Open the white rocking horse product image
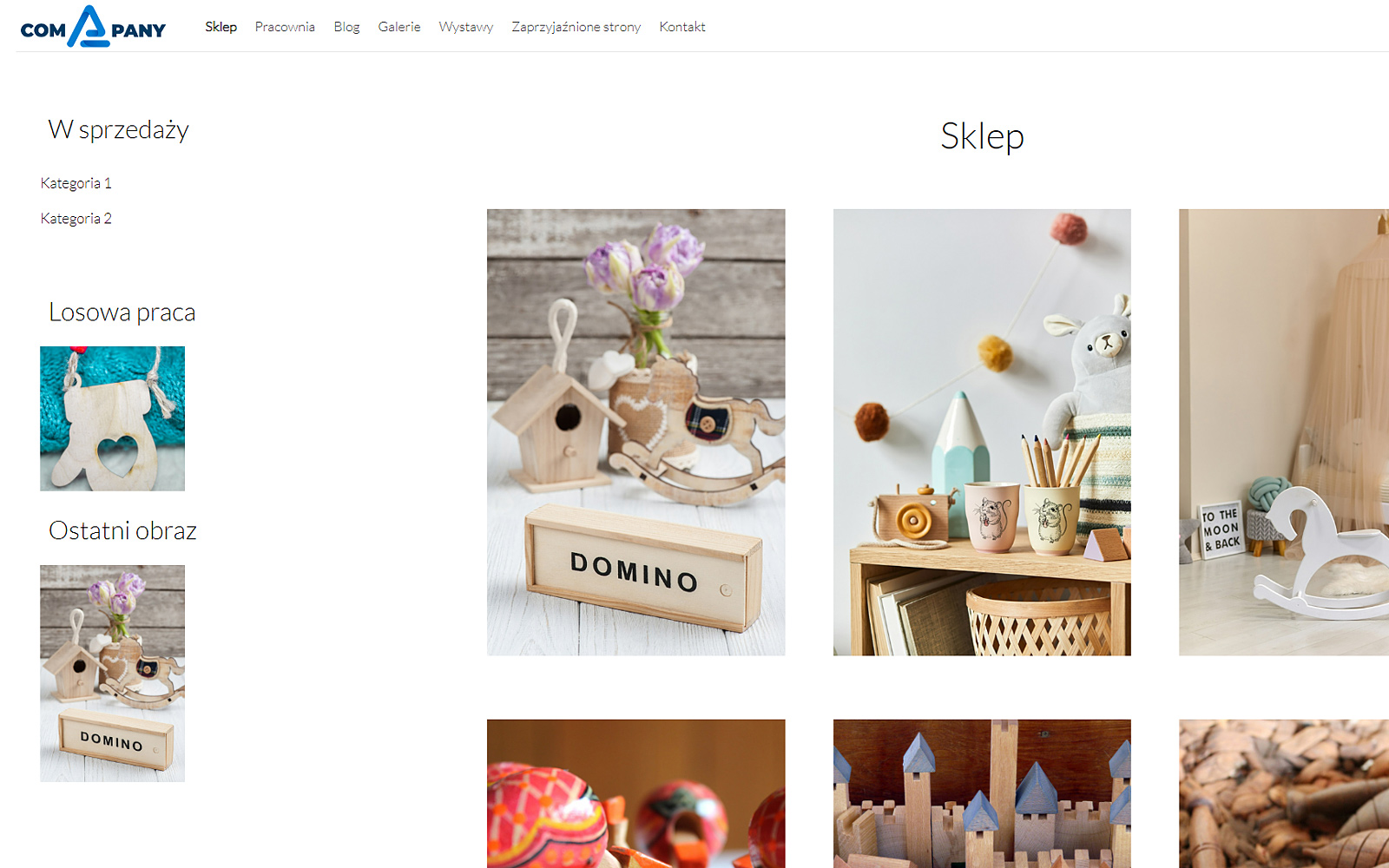The height and width of the screenshot is (868, 1389). point(1284,432)
